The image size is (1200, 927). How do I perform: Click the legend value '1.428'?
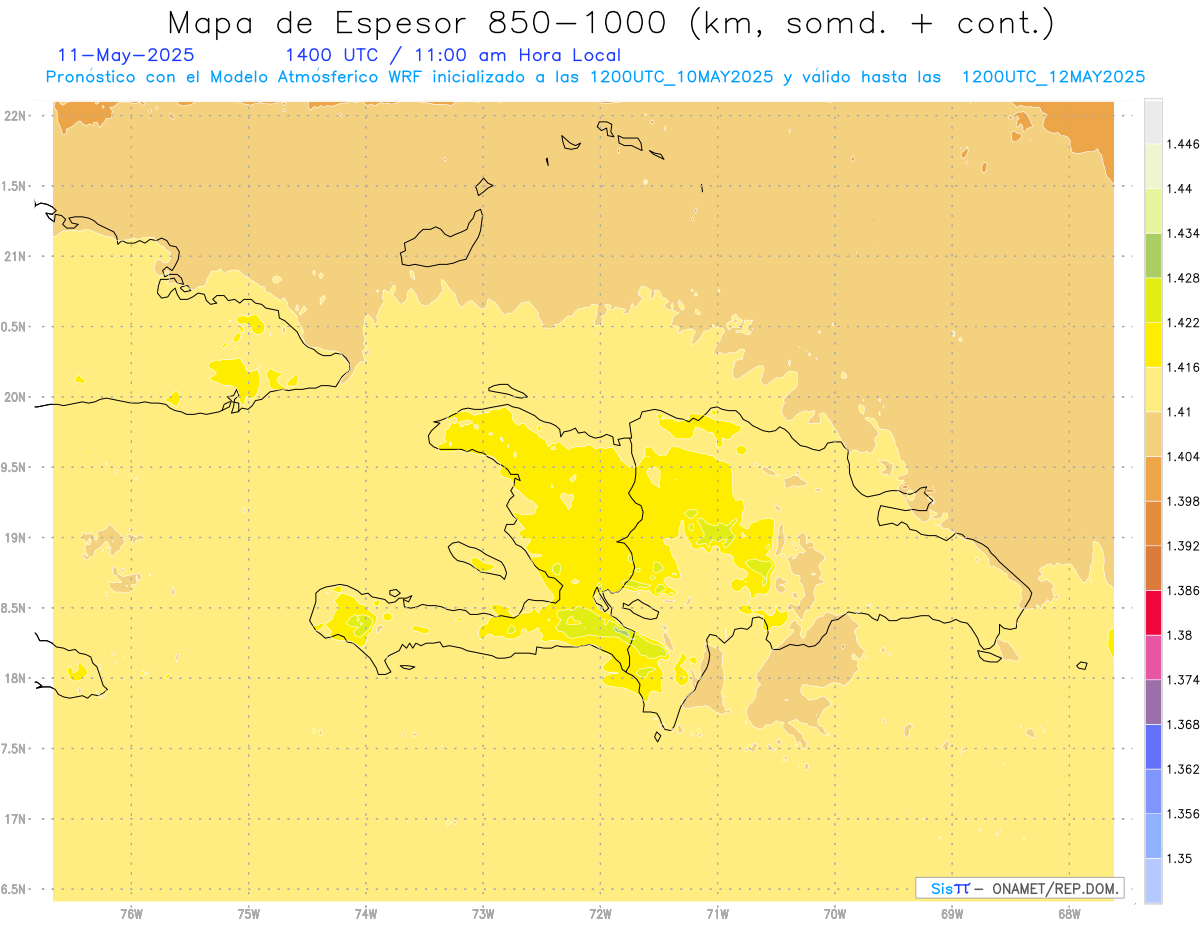tap(1184, 278)
